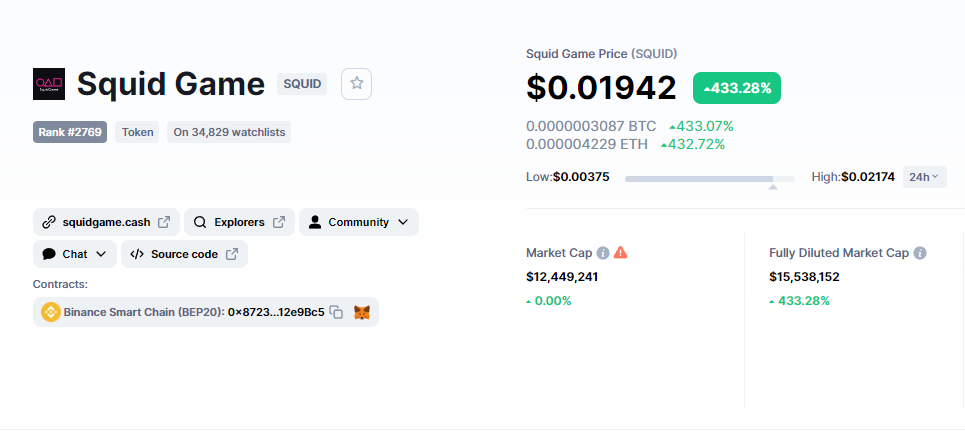Open the Source code link
Image resolution: width=965 pixels, height=442 pixels.
tap(184, 254)
